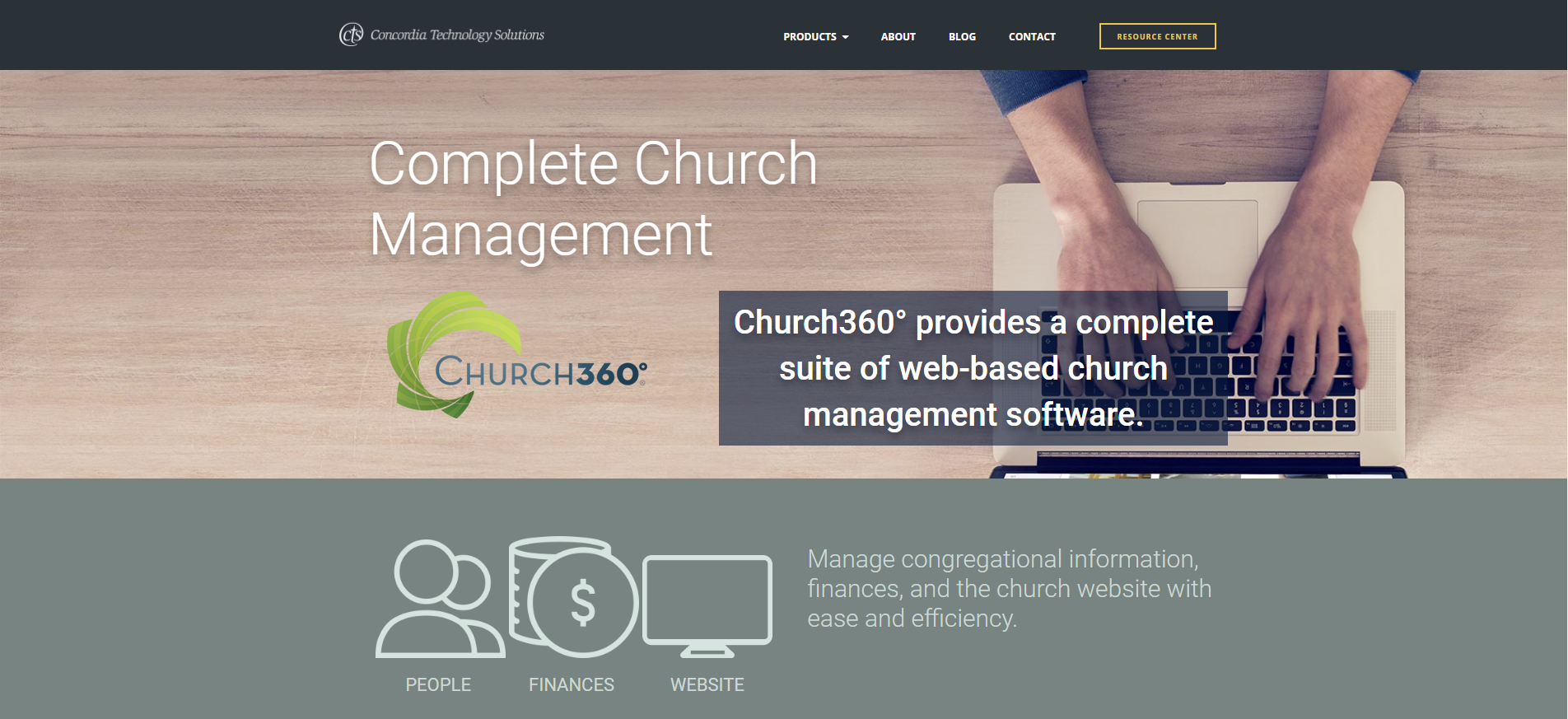Open the Blog menu item
Viewport: 1568px width, 719px height.
coord(962,36)
